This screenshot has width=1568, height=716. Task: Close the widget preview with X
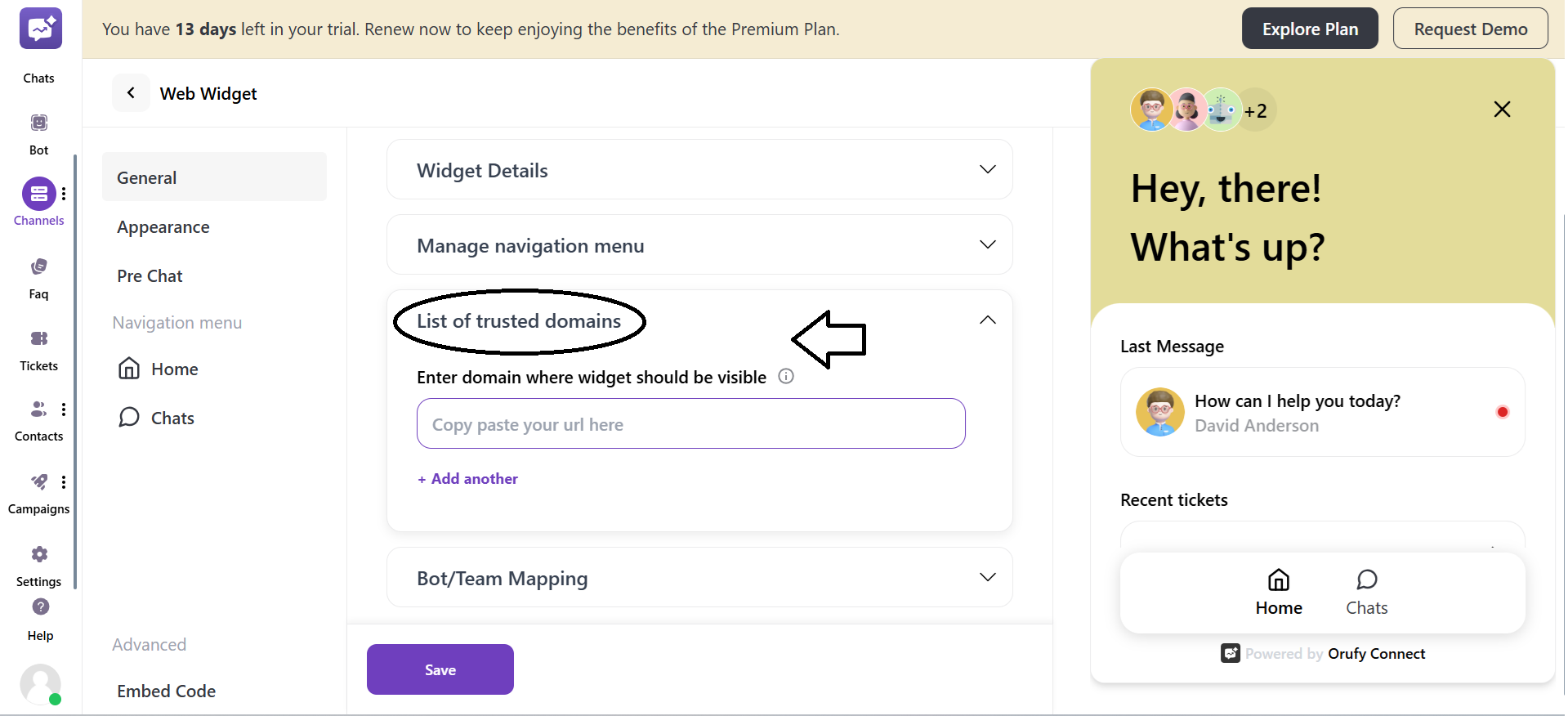(1502, 110)
